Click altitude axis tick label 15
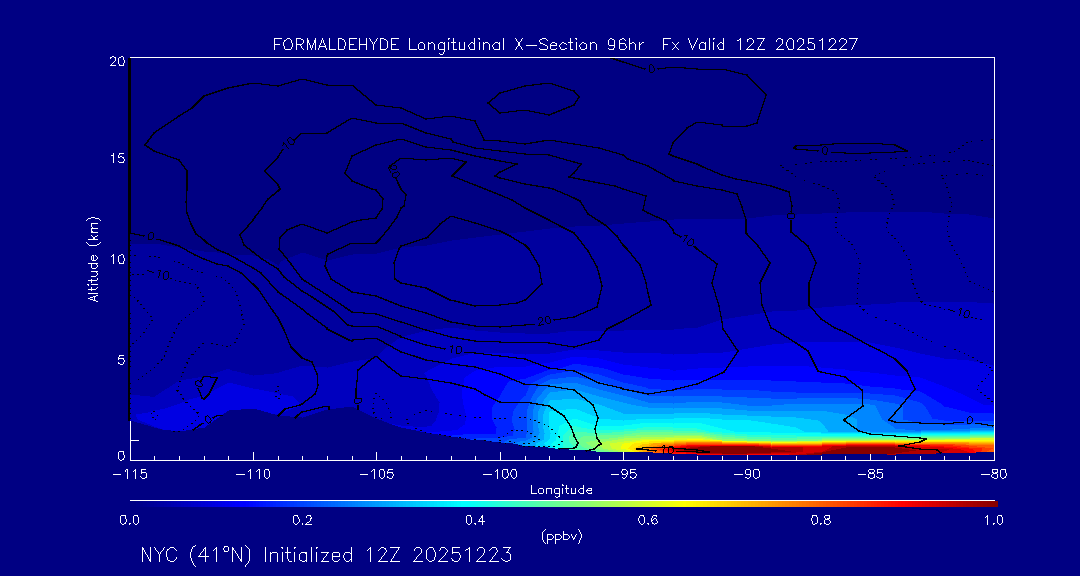Viewport: 1080px width, 576px height. (116, 158)
